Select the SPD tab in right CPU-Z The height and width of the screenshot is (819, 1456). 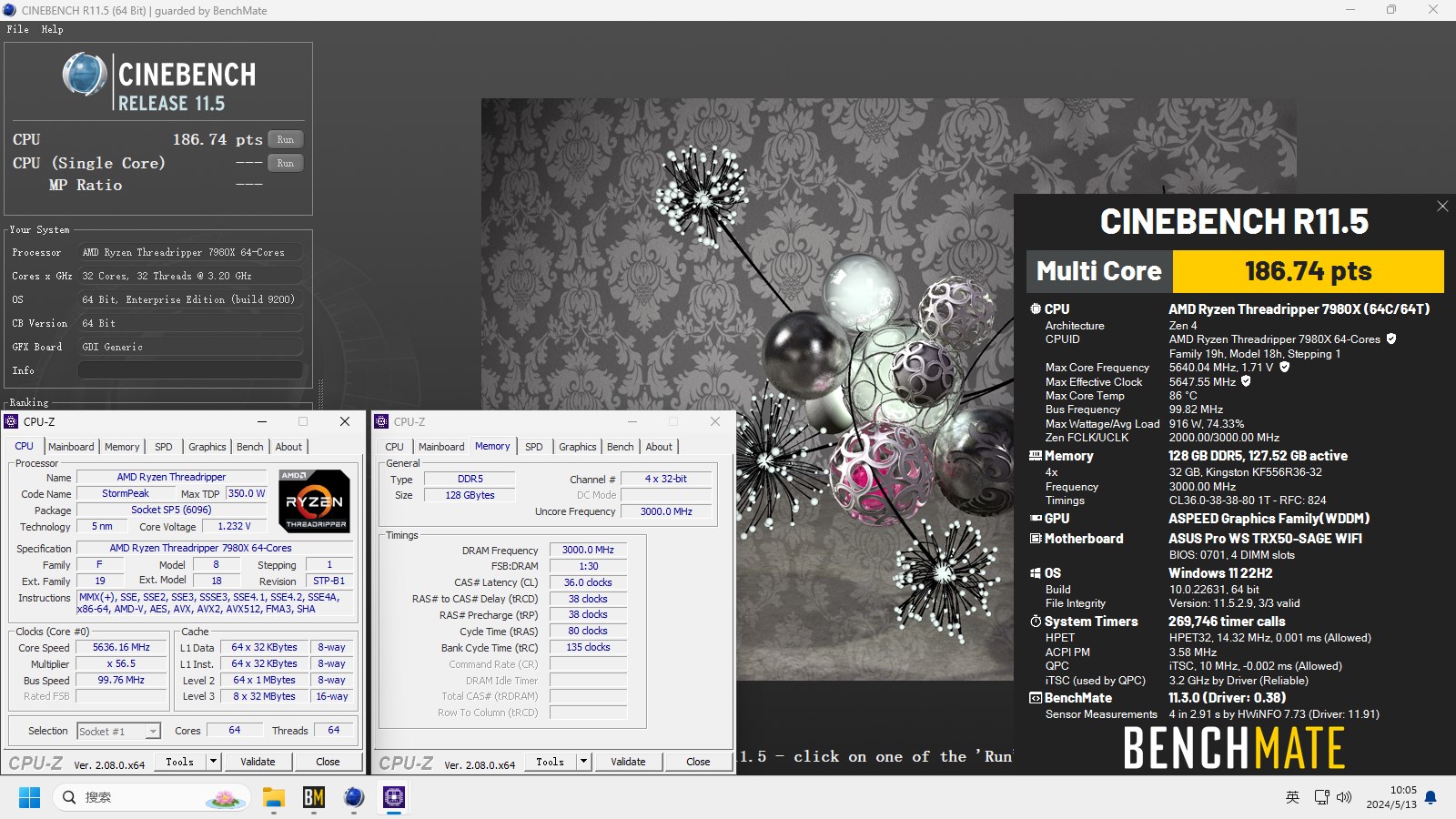(x=533, y=447)
